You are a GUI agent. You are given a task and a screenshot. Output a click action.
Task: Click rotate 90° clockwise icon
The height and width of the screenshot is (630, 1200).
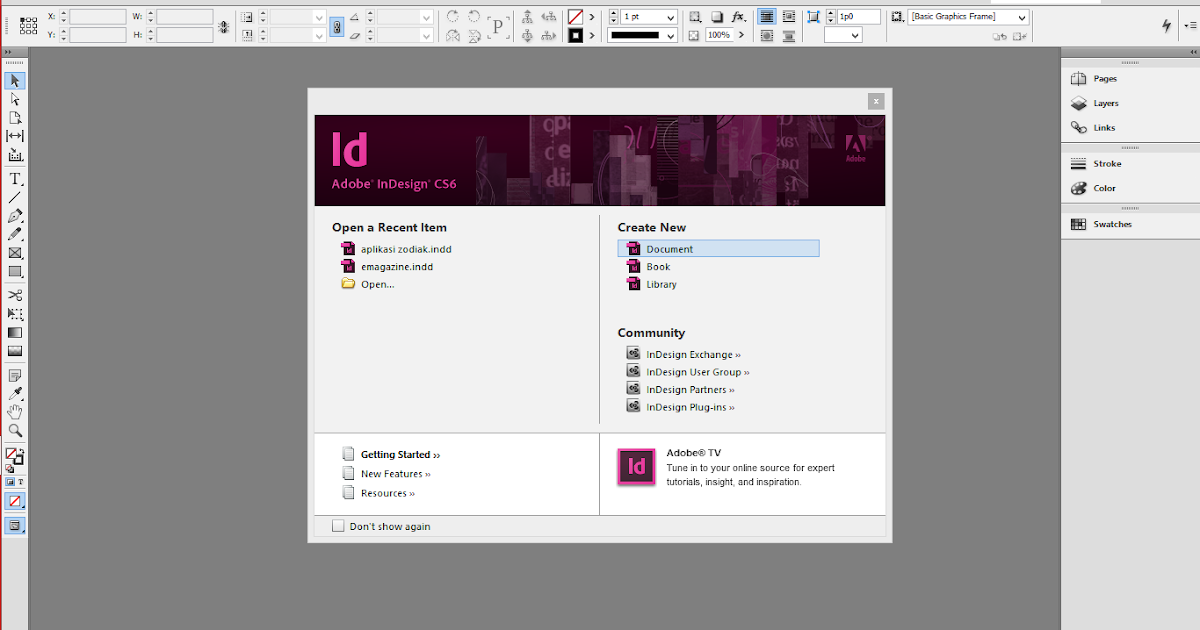453,16
